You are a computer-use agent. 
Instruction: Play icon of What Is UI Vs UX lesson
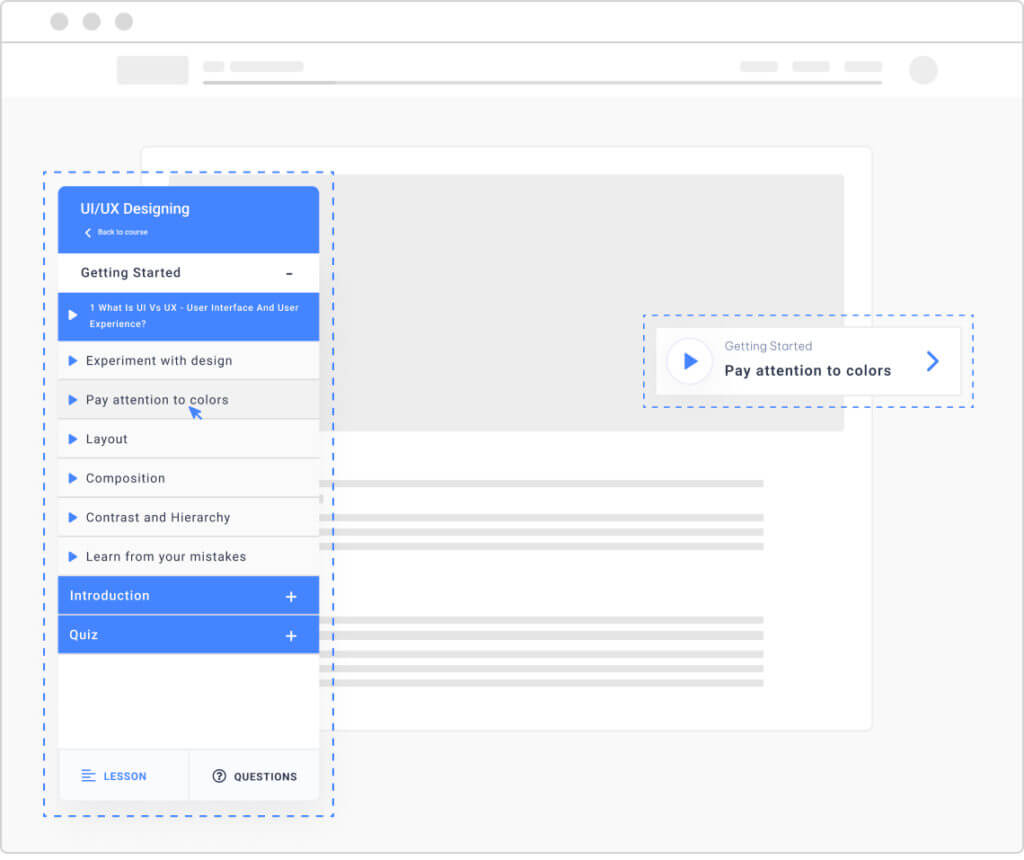coord(72,315)
